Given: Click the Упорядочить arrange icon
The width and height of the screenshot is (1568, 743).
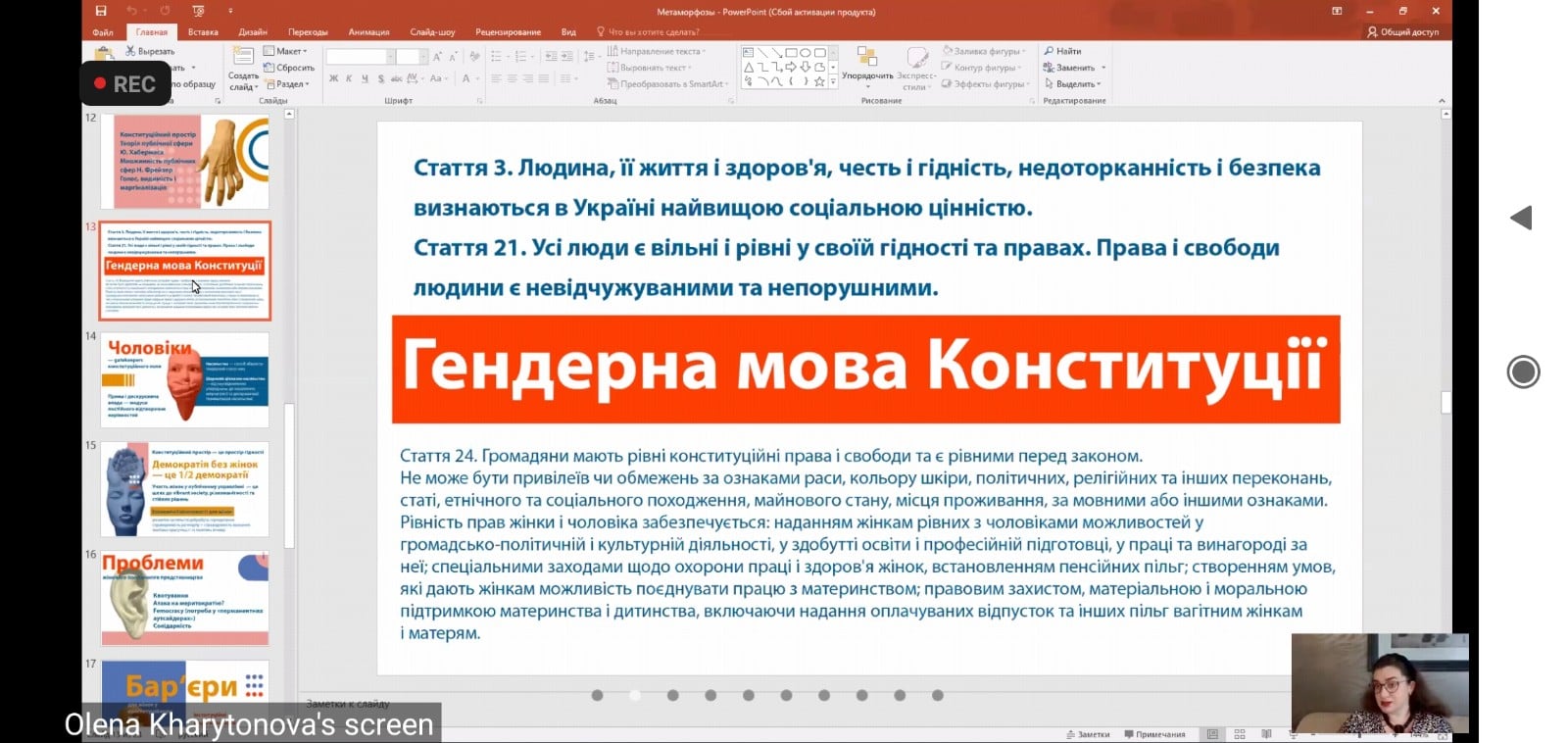Looking at the screenshot, I should [x=866, y=58].
